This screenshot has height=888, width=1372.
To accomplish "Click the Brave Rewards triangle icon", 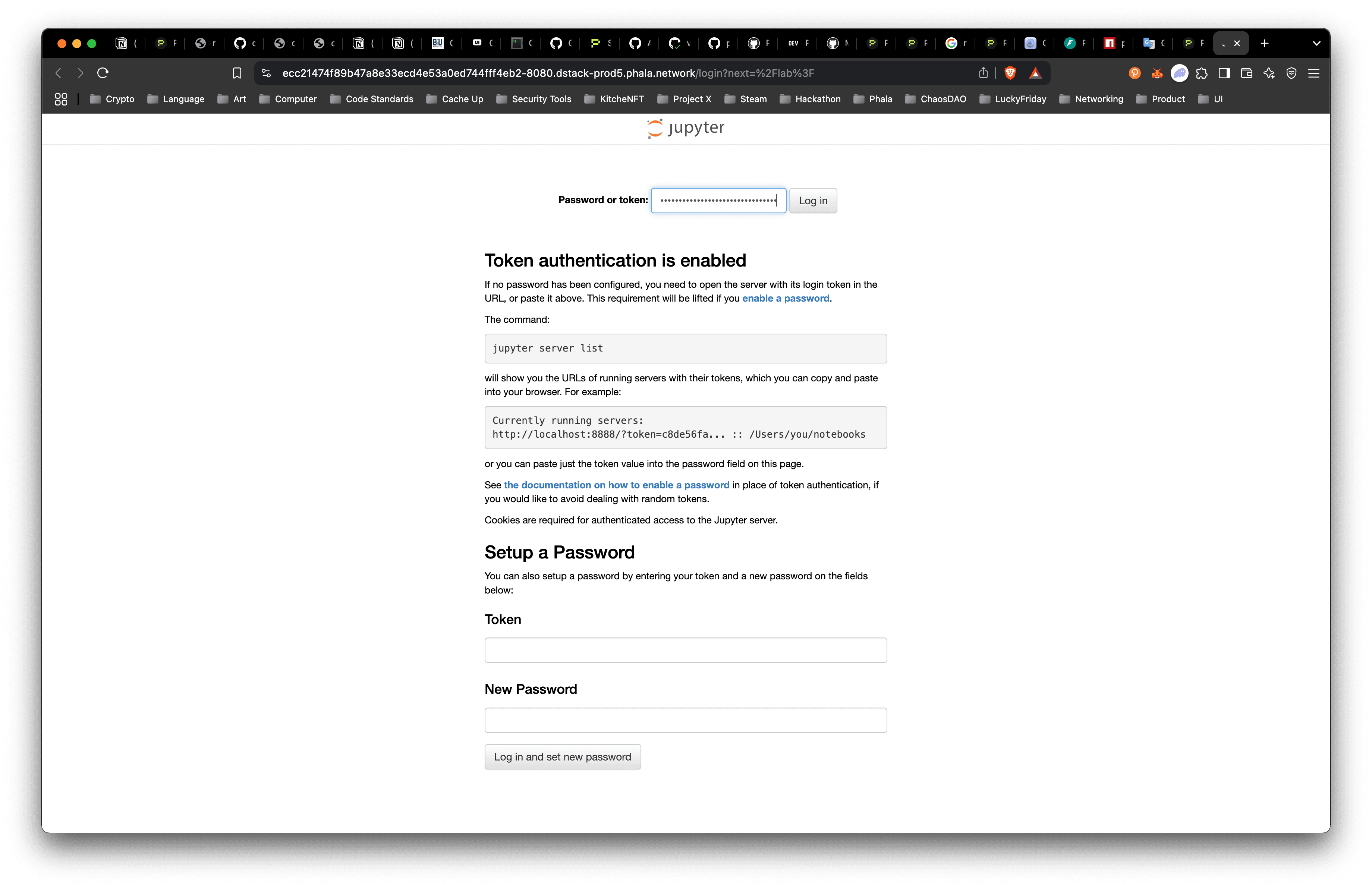I will click(1035, 73).
